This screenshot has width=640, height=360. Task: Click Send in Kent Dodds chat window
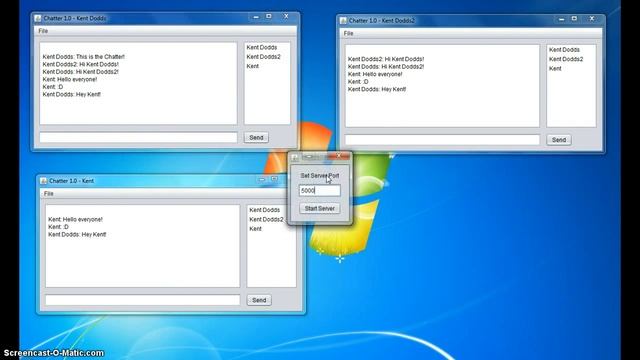[256, 138]
